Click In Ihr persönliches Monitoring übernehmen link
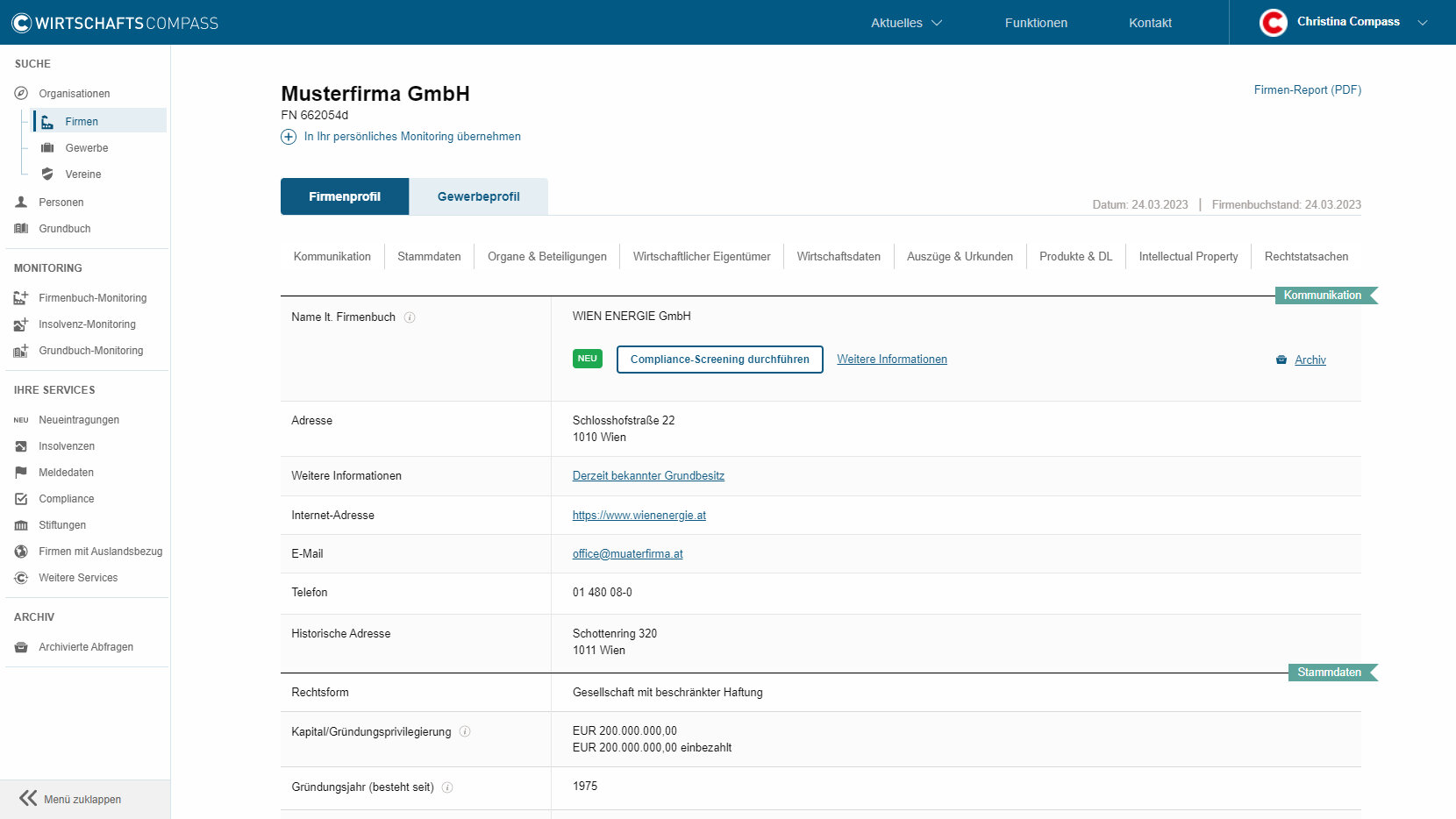This screenshot has height=819, width=1456. (412, 137)
